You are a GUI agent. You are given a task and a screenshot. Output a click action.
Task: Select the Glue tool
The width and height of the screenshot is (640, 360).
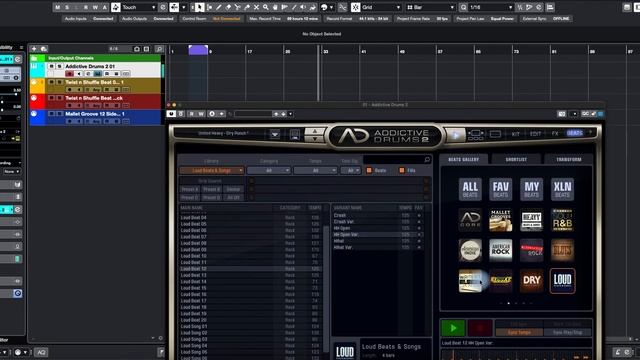[x=247, y=7]
